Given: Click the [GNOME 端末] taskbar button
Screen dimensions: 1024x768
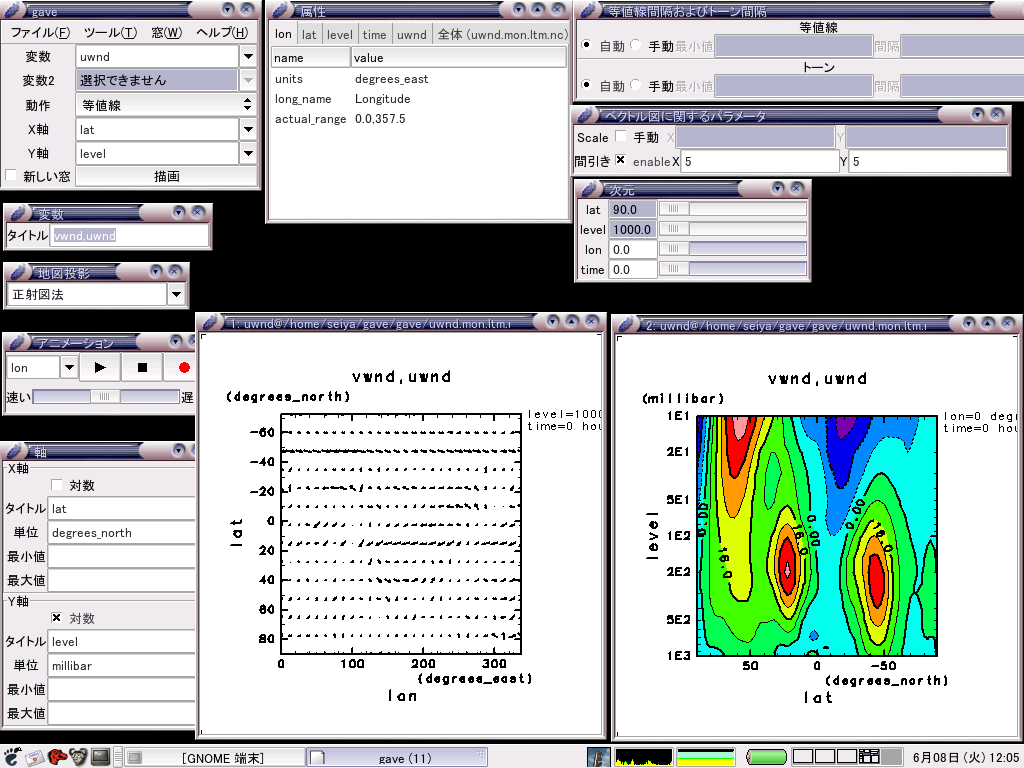Looking at the screenshot, I should pyautogui.click(x=214, y=758).
